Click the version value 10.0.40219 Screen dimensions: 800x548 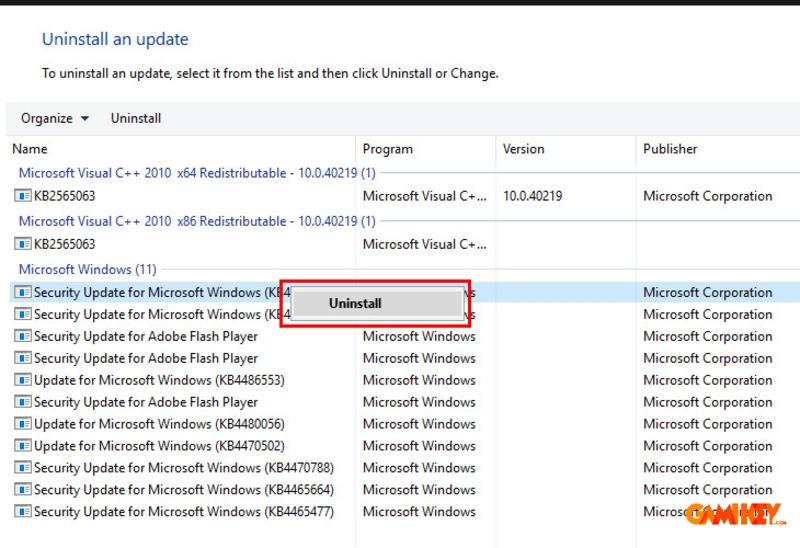coord(533,196)
